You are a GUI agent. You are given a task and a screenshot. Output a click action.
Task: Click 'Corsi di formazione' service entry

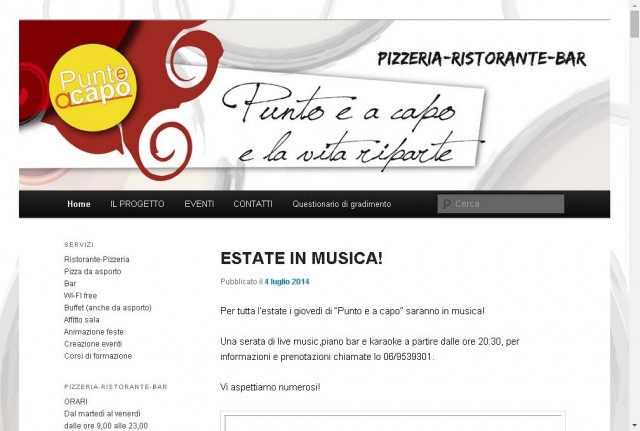pyautogui.click(x=98, y=356)
